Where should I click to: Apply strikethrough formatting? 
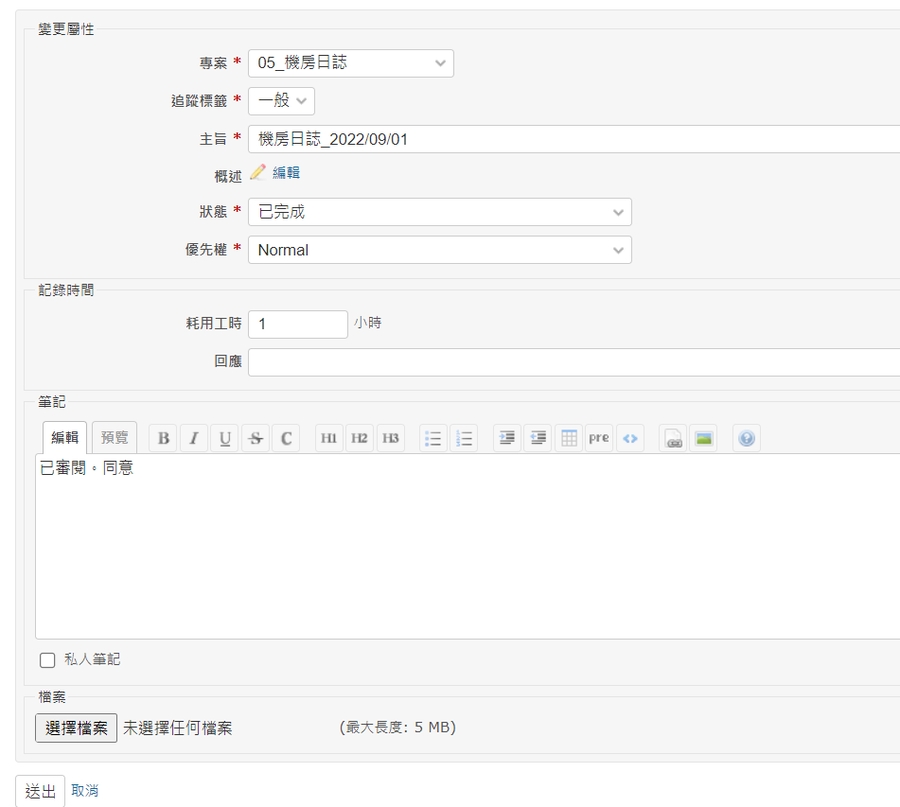(x=256, y=438)
